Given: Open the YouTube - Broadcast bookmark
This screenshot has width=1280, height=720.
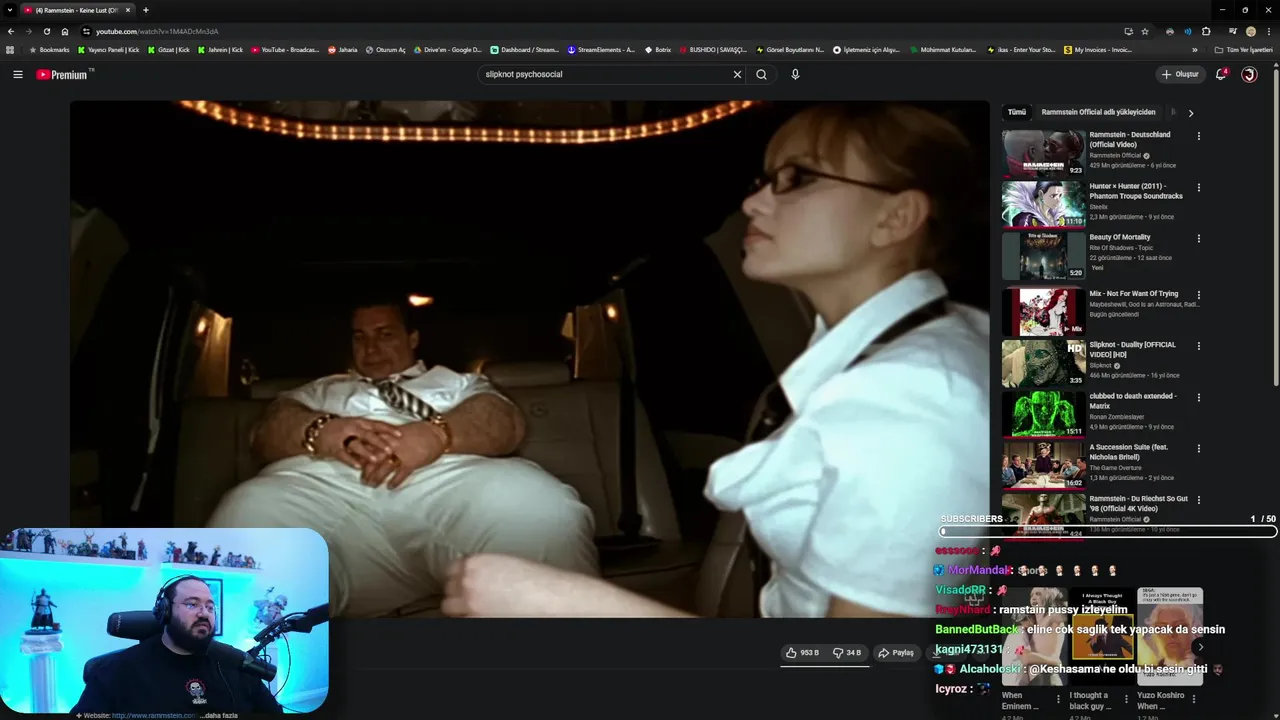Looking at the screenshot, I should 285,49.
